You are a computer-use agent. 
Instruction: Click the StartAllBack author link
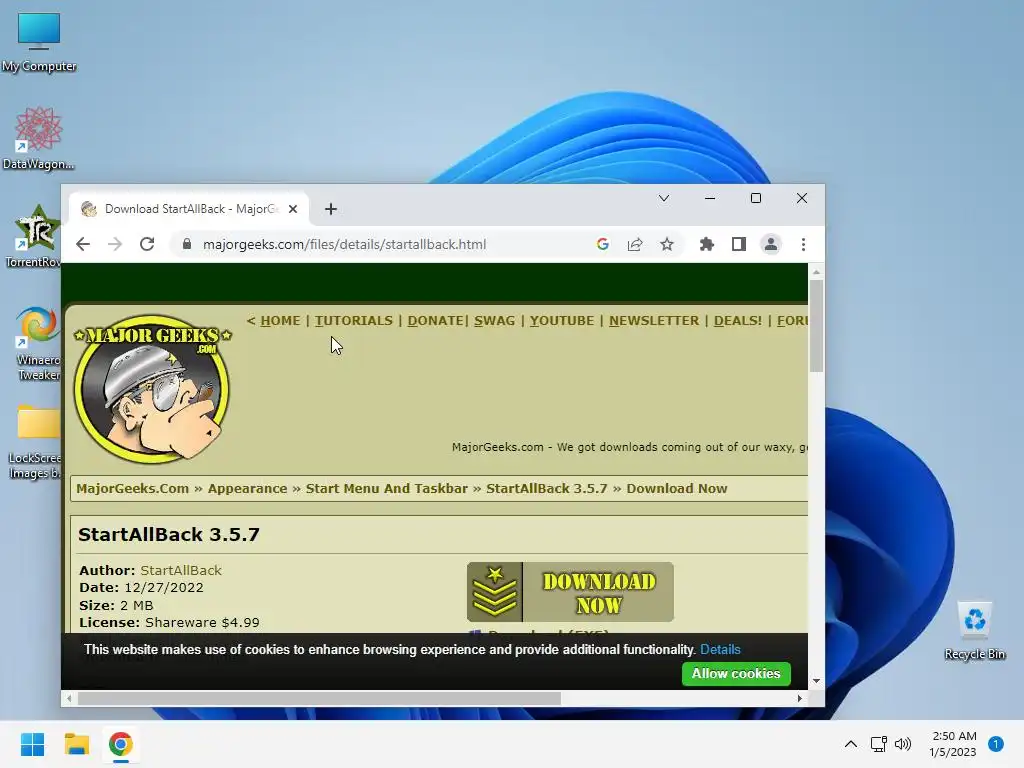click(181, 570)
